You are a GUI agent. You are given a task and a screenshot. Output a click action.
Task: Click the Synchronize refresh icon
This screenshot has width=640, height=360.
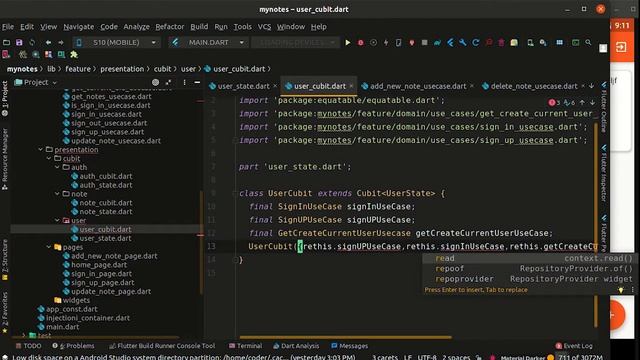click(32, 42)
